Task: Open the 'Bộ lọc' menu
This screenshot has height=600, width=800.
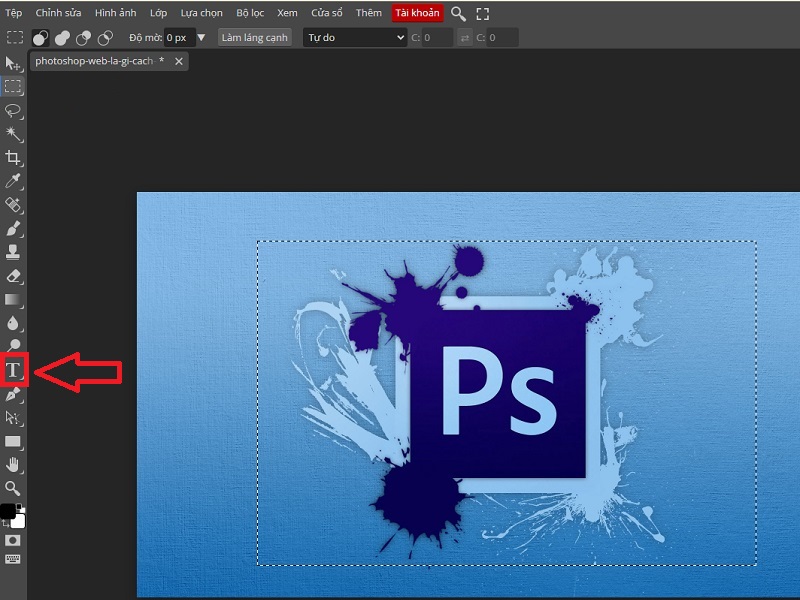Action: (x=249, y=13)
